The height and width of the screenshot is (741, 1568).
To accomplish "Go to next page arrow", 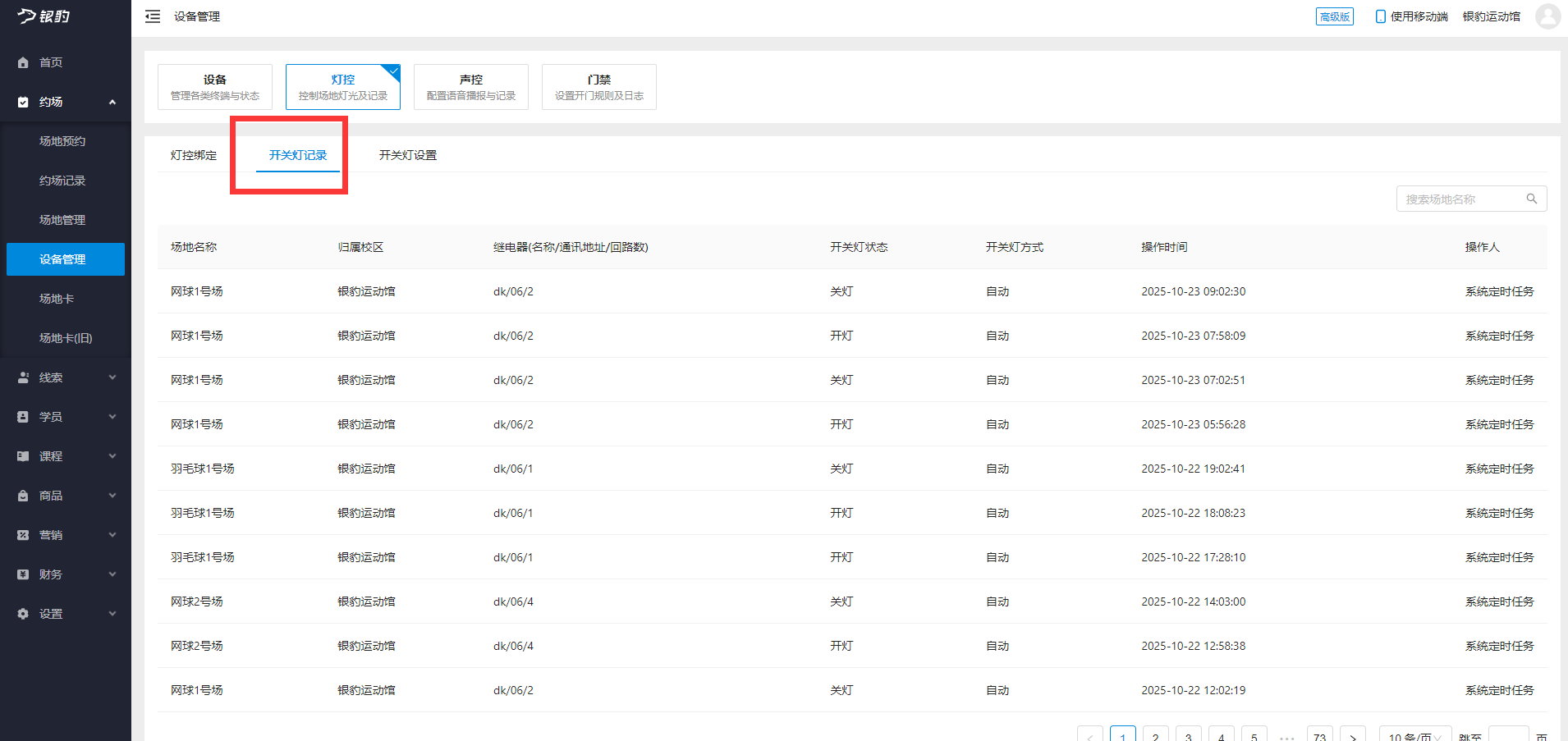I will 1352,735.
